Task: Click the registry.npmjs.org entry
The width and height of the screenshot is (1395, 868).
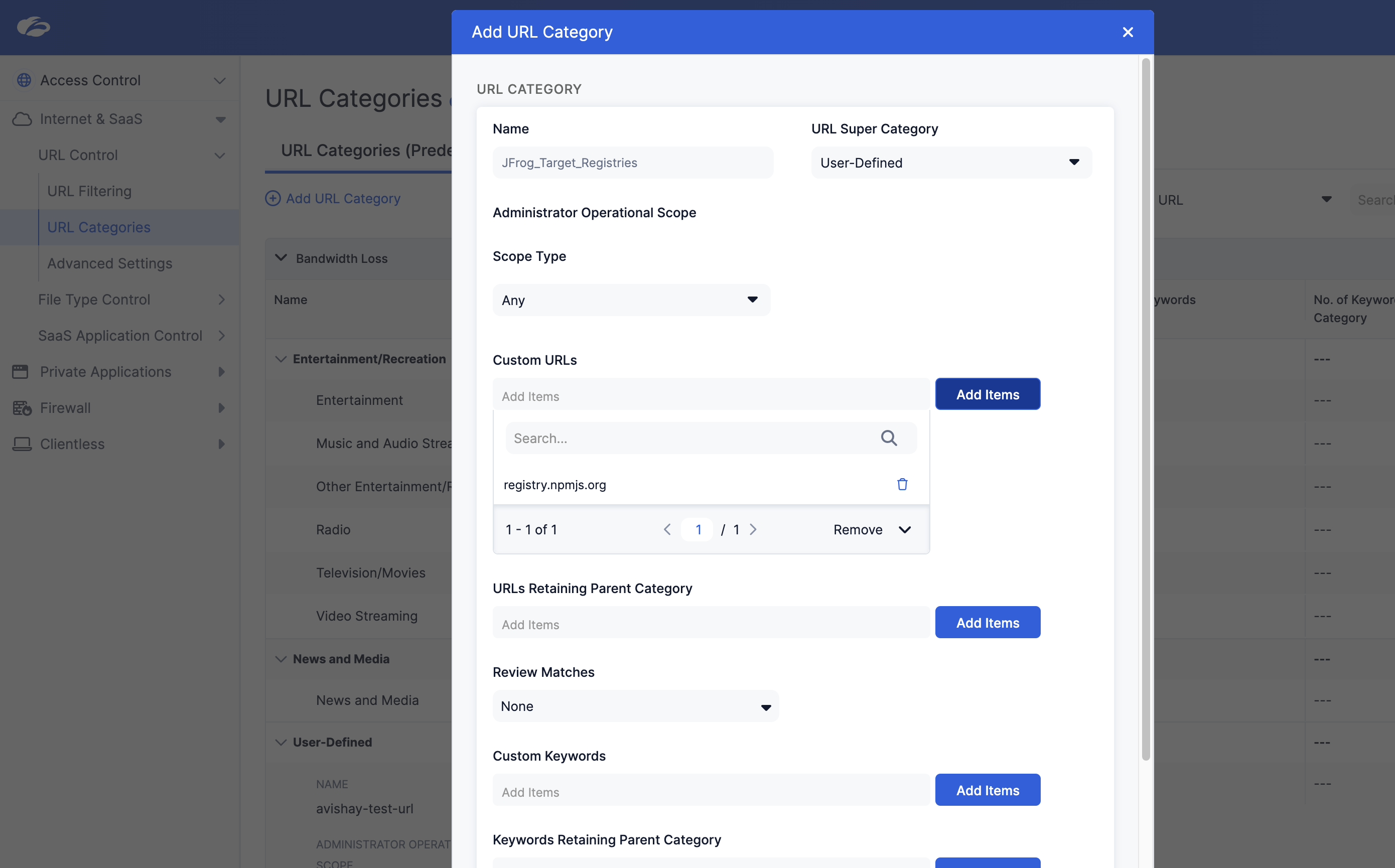Action: pyautogui.click(x=554, y=485)
